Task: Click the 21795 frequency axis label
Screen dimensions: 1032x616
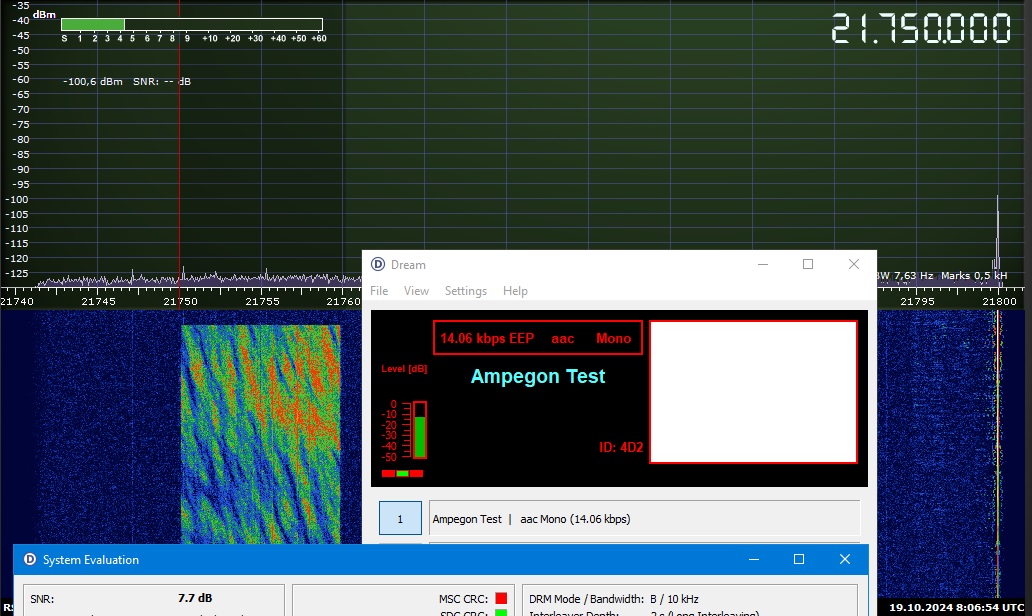Action: tap(917, 301)
